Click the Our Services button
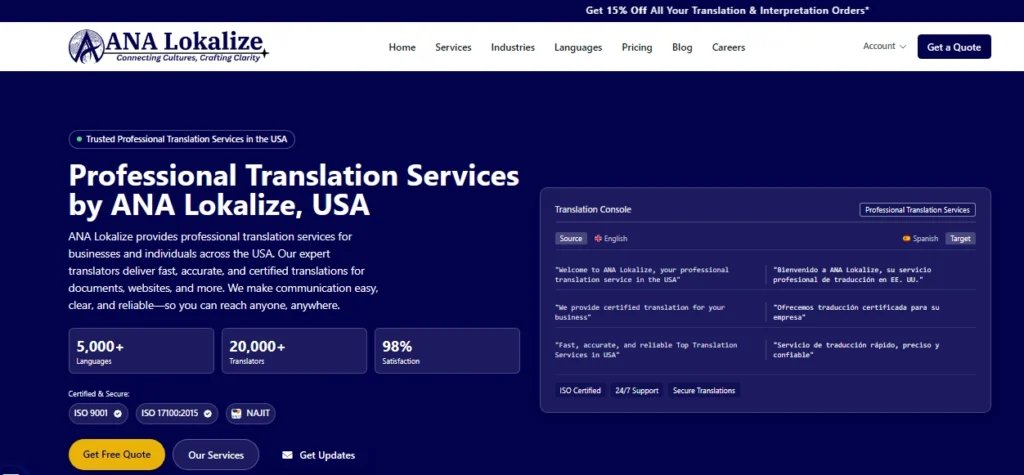The image size is (1024, 475). click(216, 455)
